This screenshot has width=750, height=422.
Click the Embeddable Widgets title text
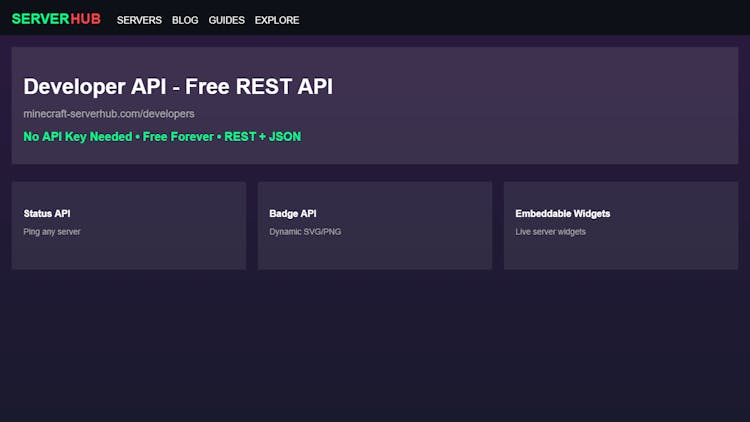click(x=562, y=214)
